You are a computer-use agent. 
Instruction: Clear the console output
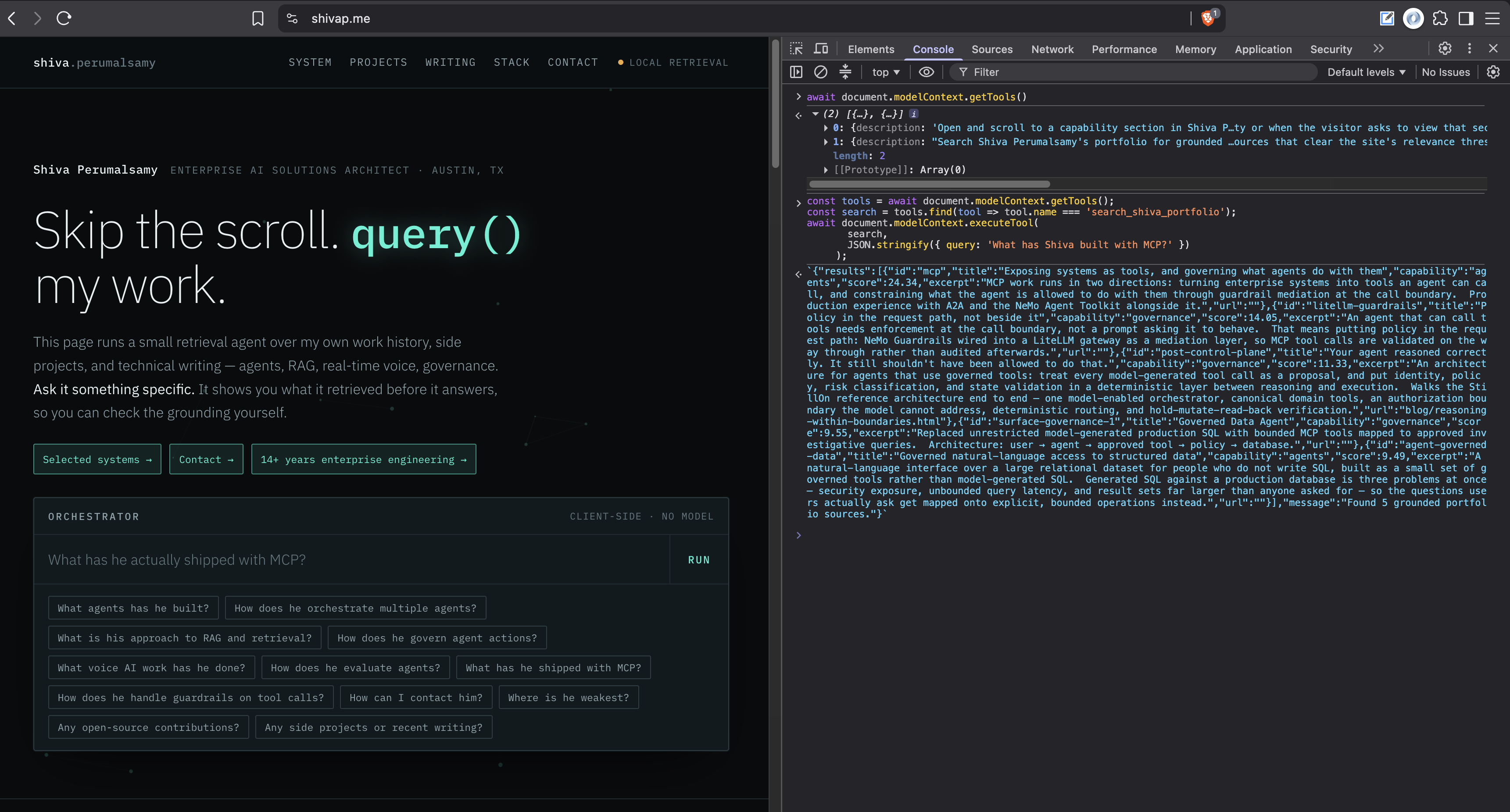click(821, 72)
